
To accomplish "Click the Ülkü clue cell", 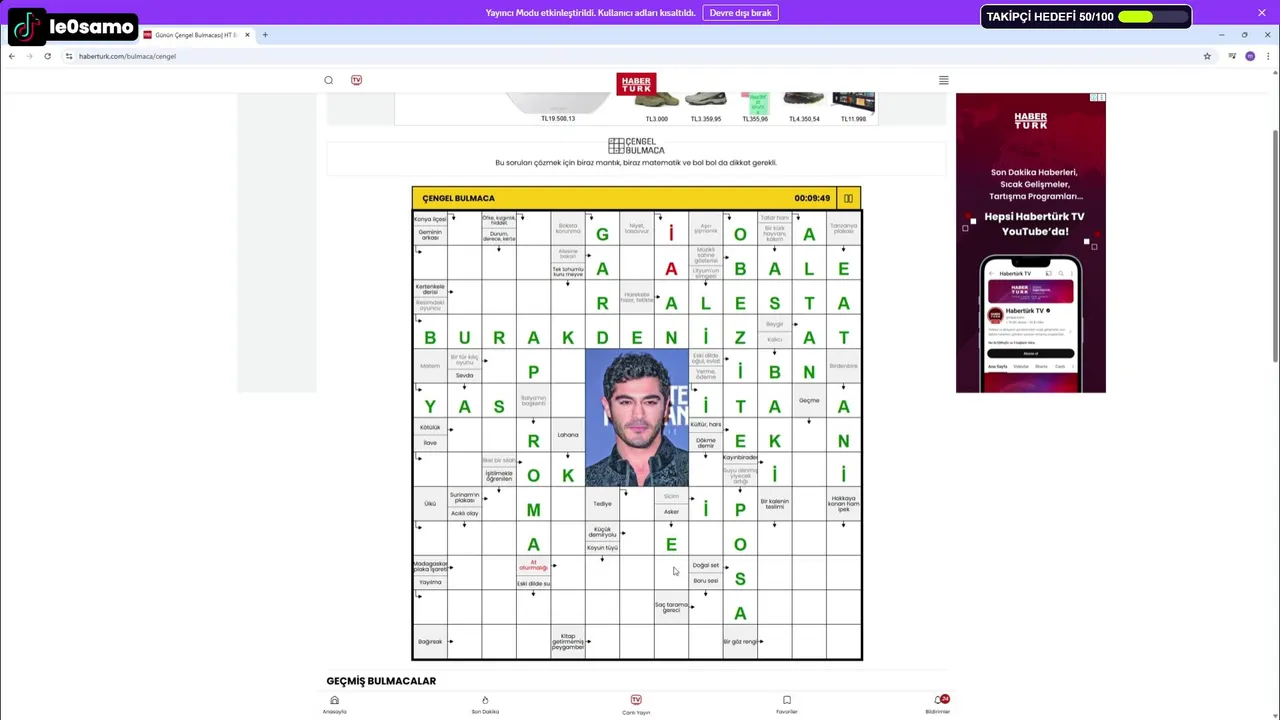I will click(430, 504).
